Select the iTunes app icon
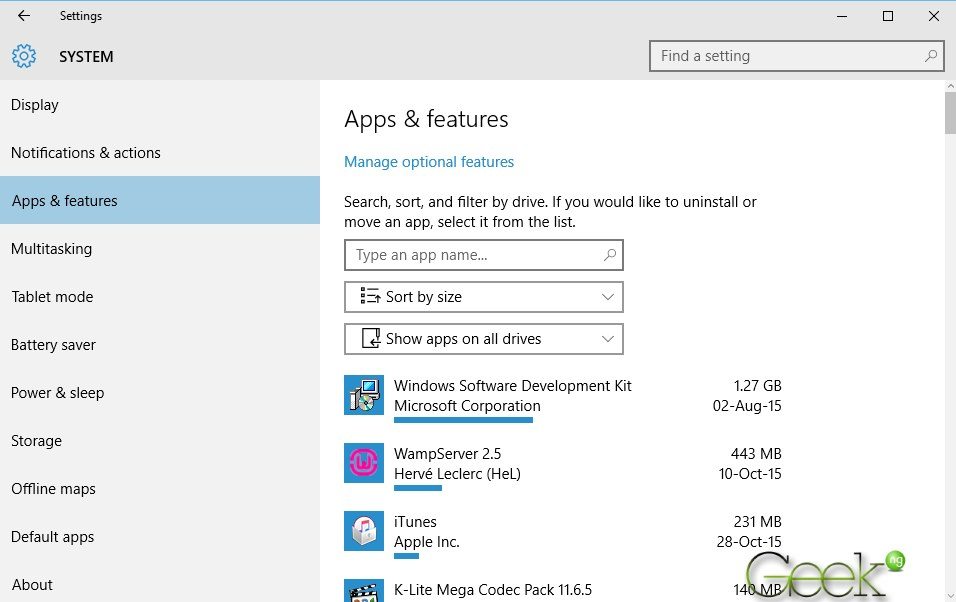Image resolution: width=956 pixels, height=602 pixels. 364,531
